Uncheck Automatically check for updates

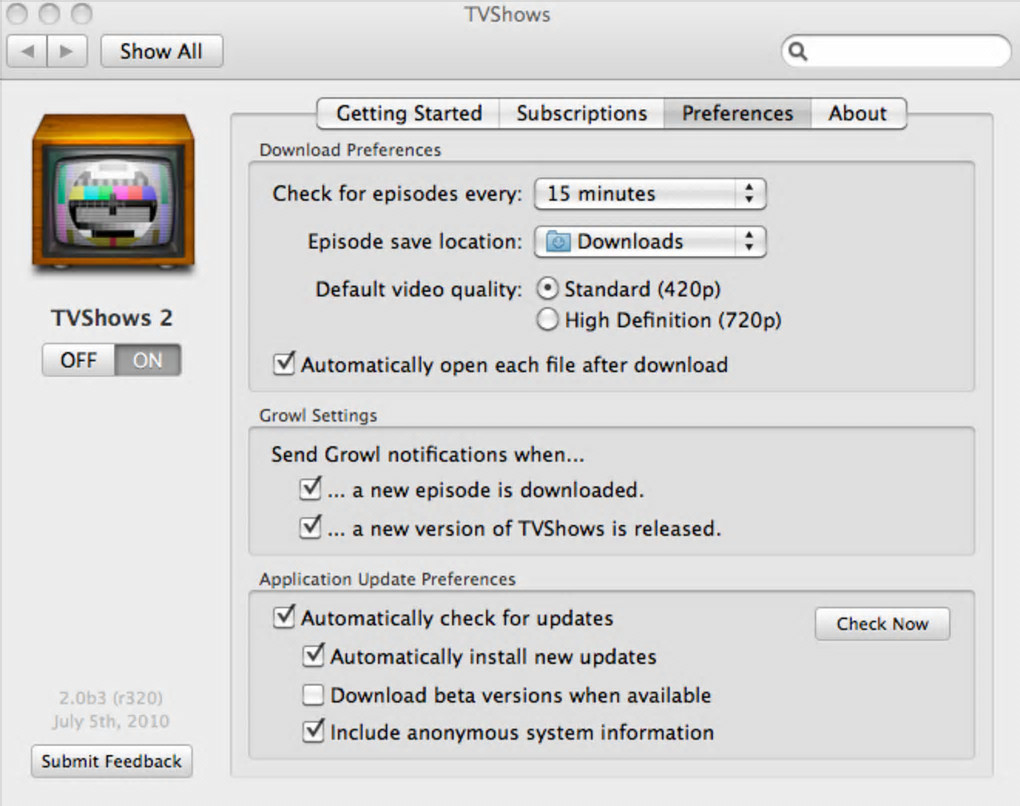[284, 616]
